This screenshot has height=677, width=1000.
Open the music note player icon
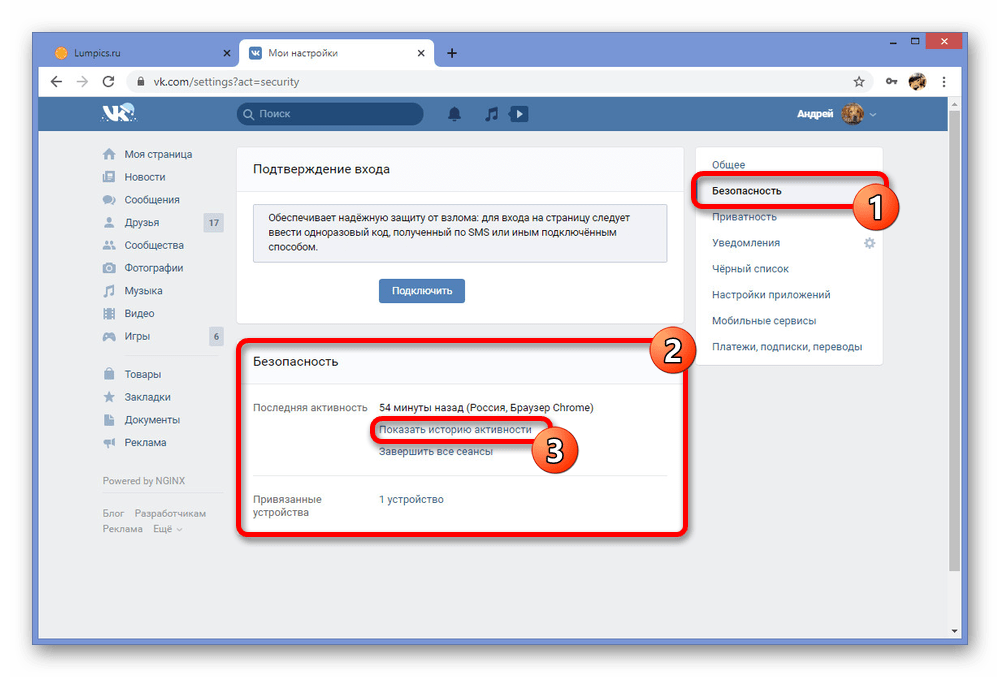coord(491,114)
